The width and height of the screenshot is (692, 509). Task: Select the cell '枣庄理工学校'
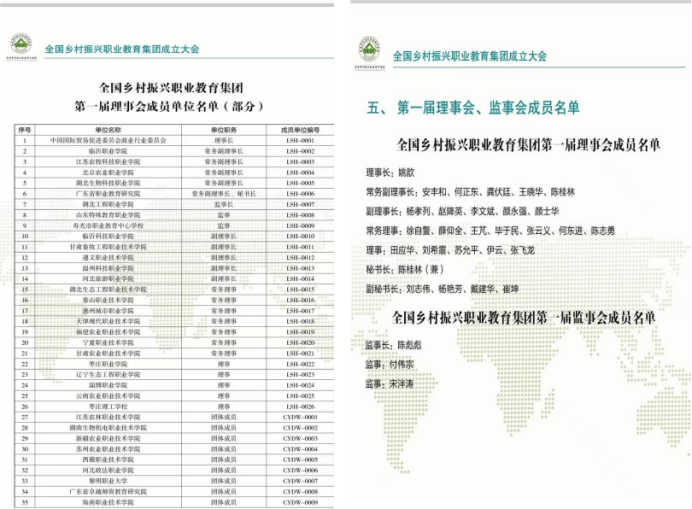point(108,406)
